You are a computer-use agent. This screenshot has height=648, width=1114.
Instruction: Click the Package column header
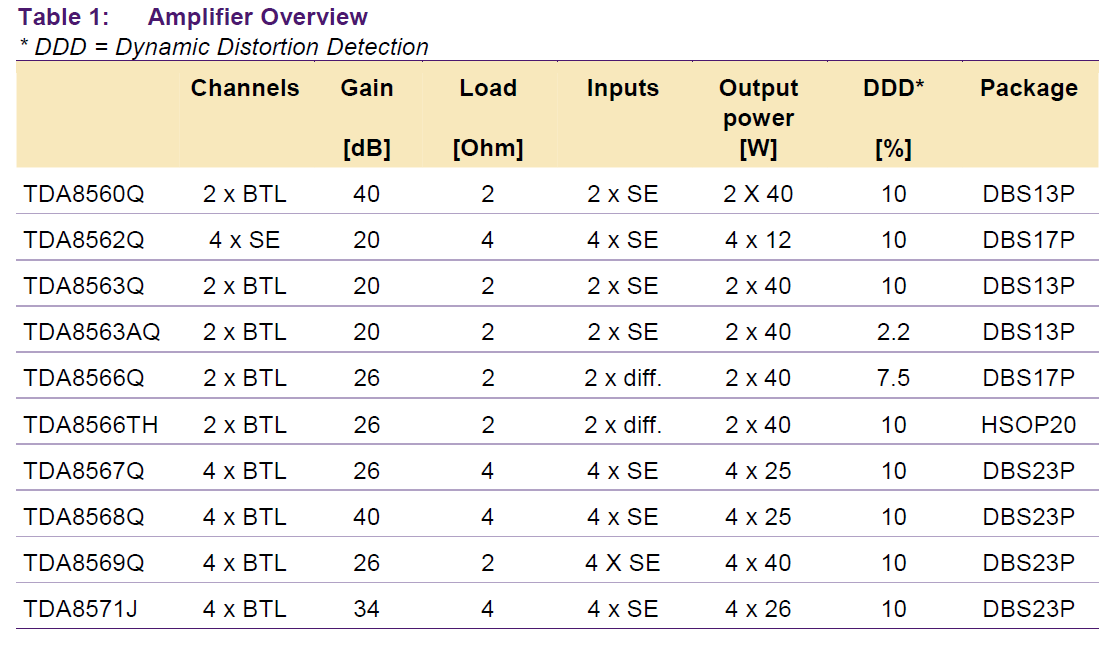[x=1029, y=88]
